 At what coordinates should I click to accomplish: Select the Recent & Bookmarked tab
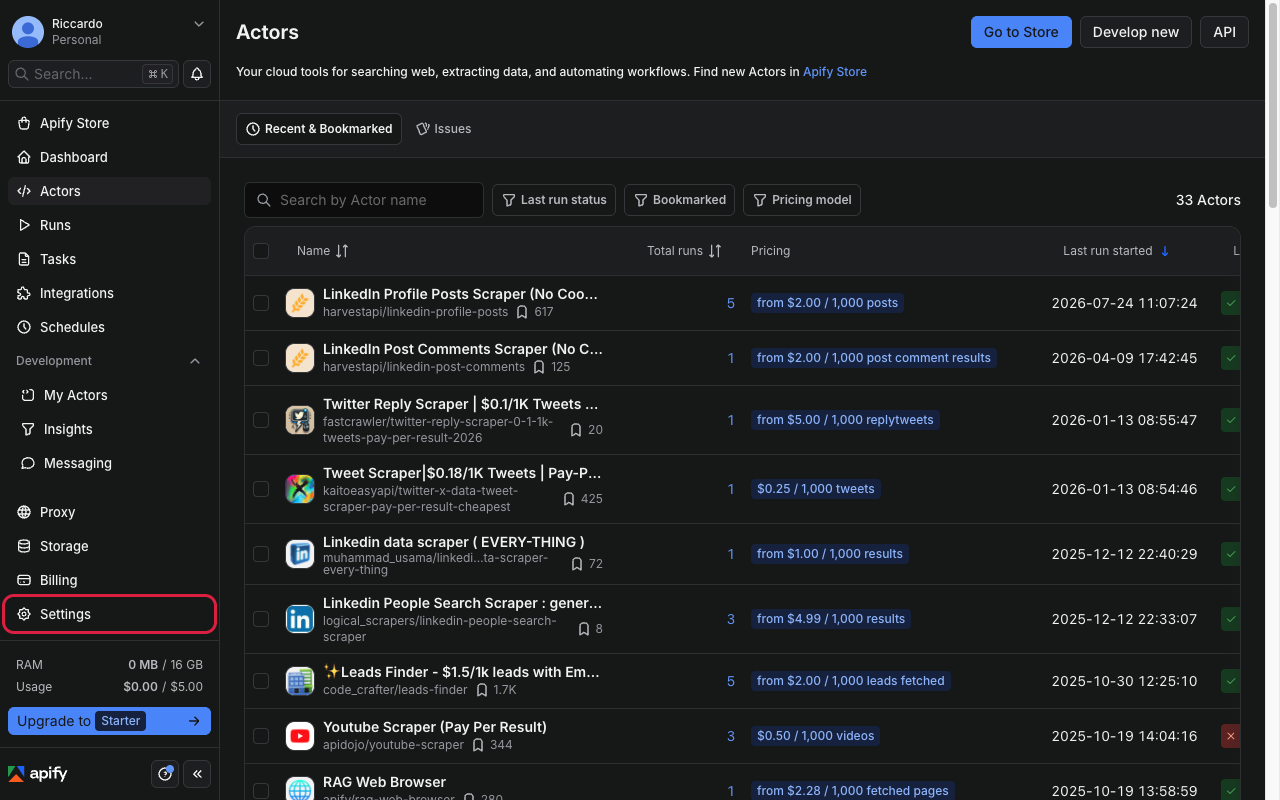click(319, 129)
